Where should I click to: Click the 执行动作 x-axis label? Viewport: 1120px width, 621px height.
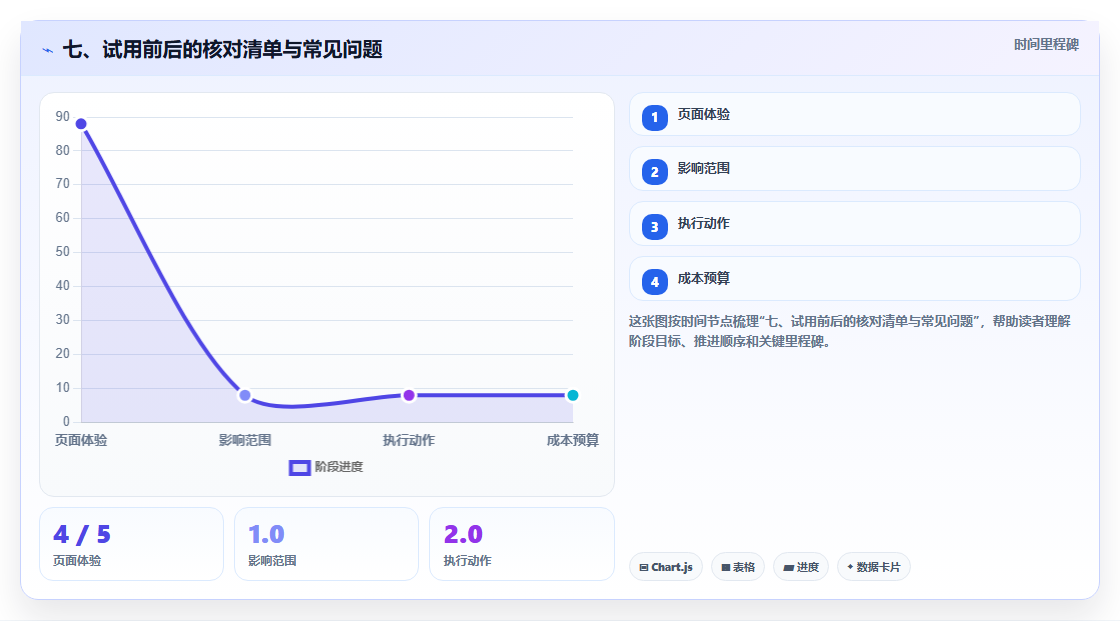click(x=409, y=440)
